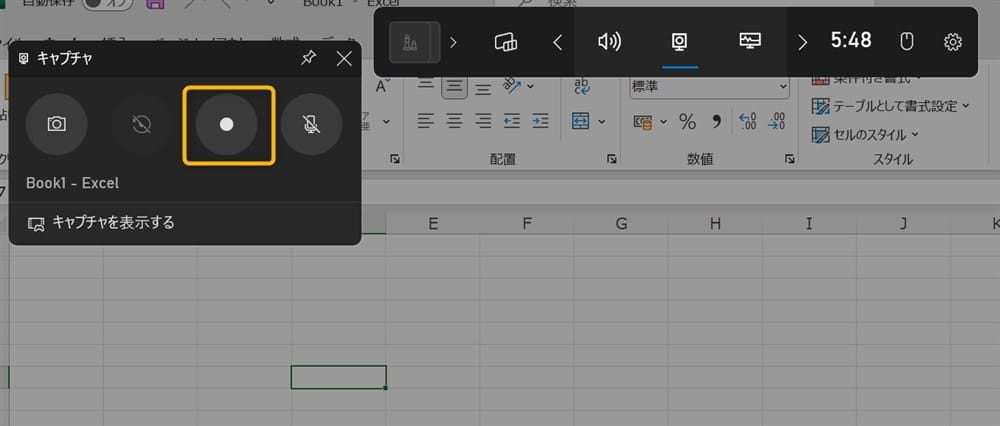Click the record last 30 seconds button
Viewport: 1000px width, 426px height.
(x=142, y=125)
